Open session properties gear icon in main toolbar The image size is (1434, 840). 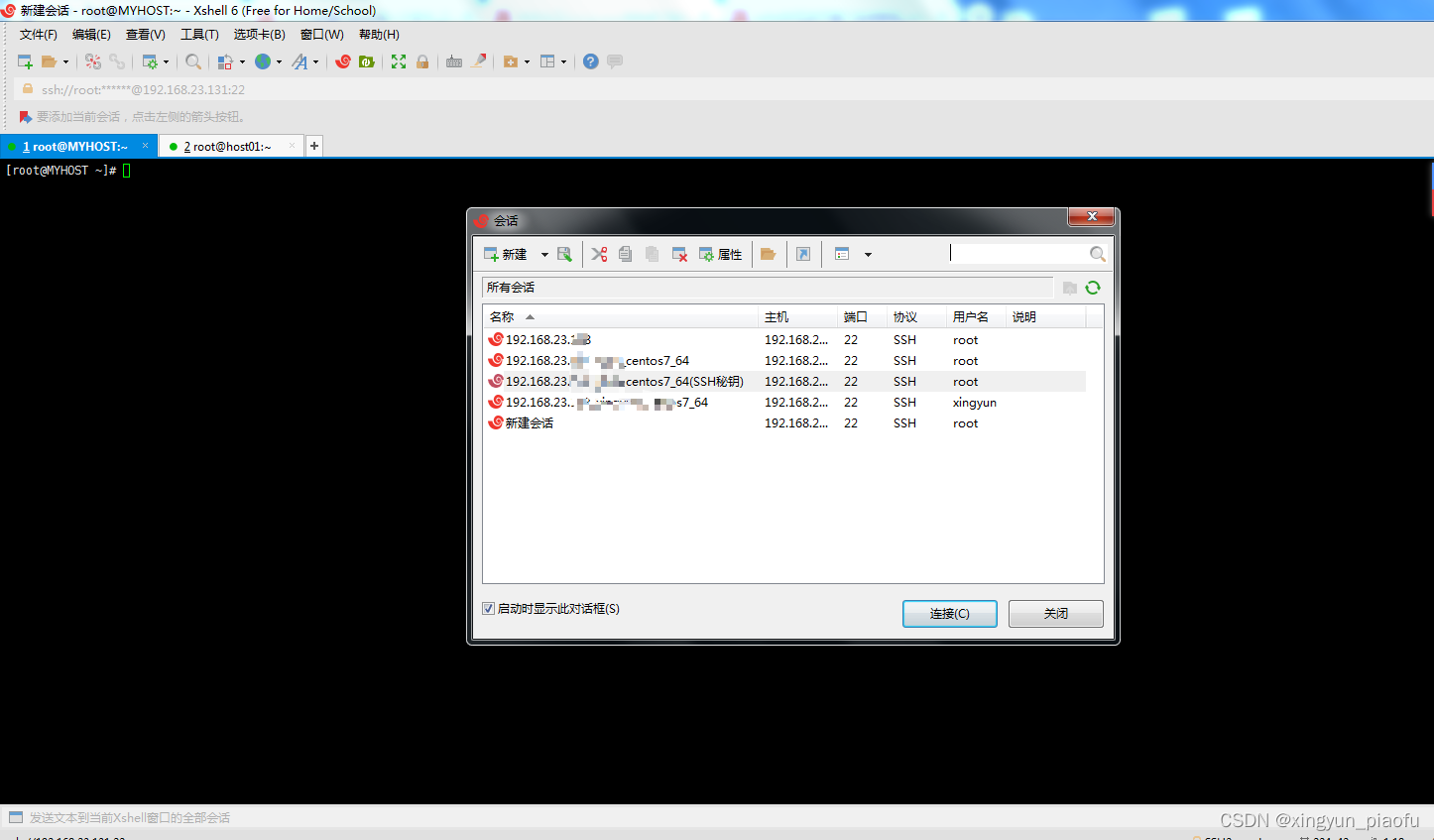[150, 61]
